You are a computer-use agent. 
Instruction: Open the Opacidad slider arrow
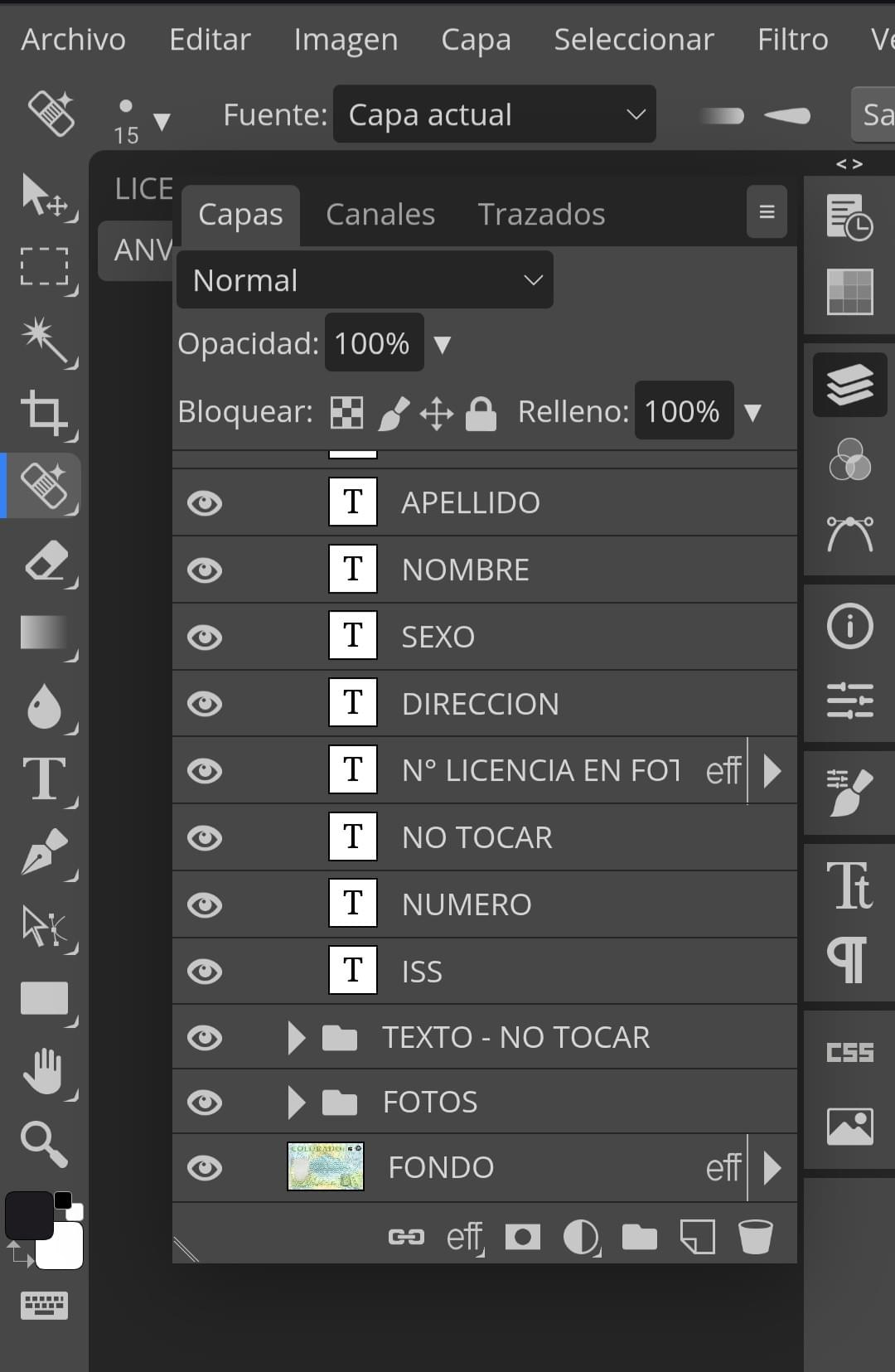tap(443, 345)
